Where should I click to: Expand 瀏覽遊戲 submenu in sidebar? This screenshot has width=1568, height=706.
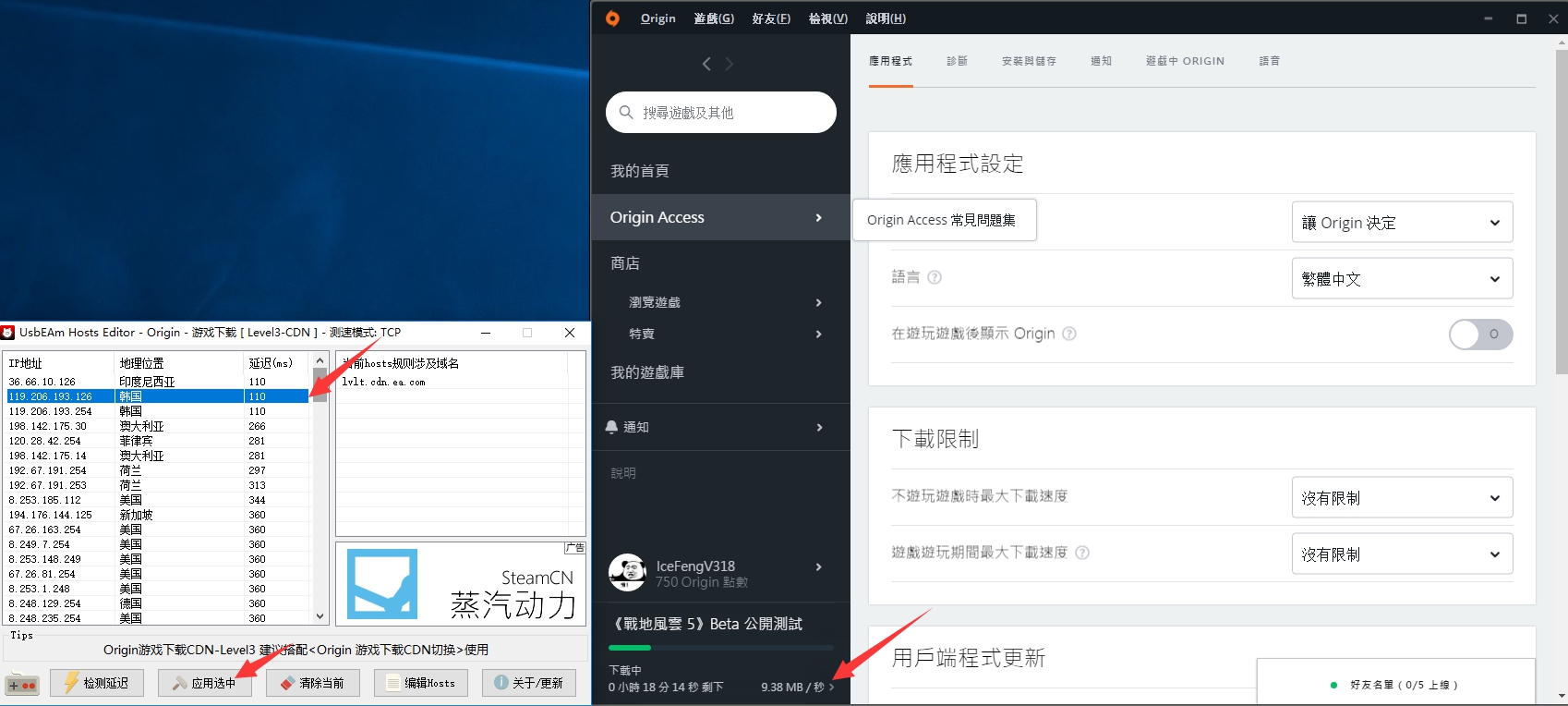818,302
